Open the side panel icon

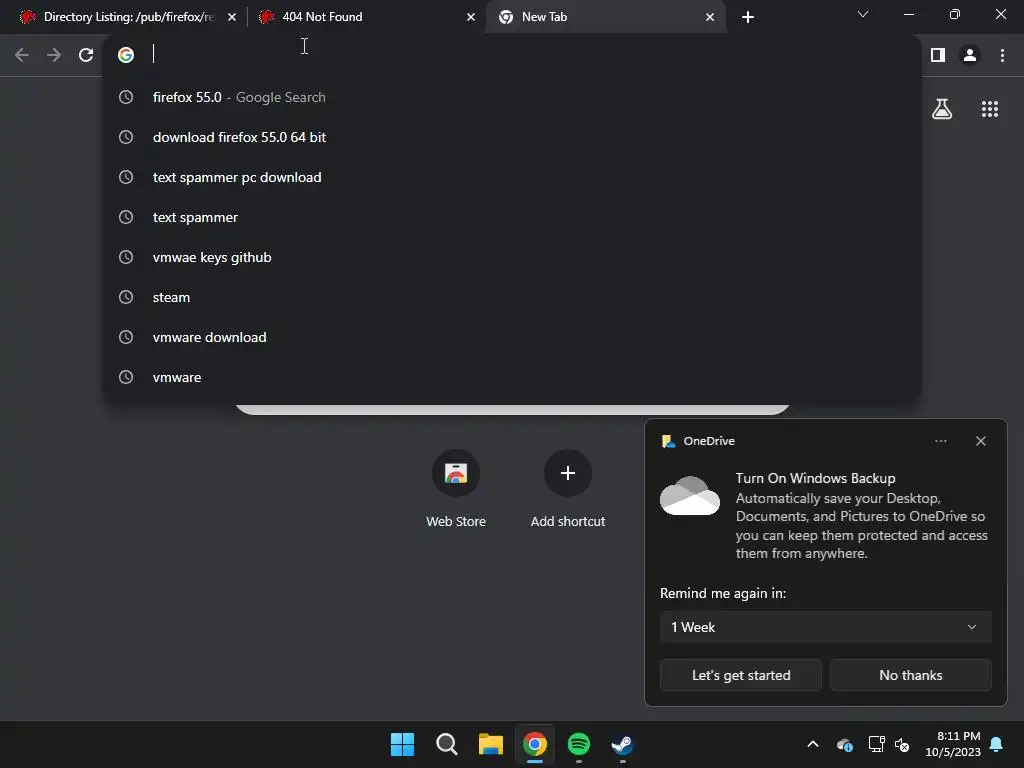pyautogui.click(x=938, y=55)
